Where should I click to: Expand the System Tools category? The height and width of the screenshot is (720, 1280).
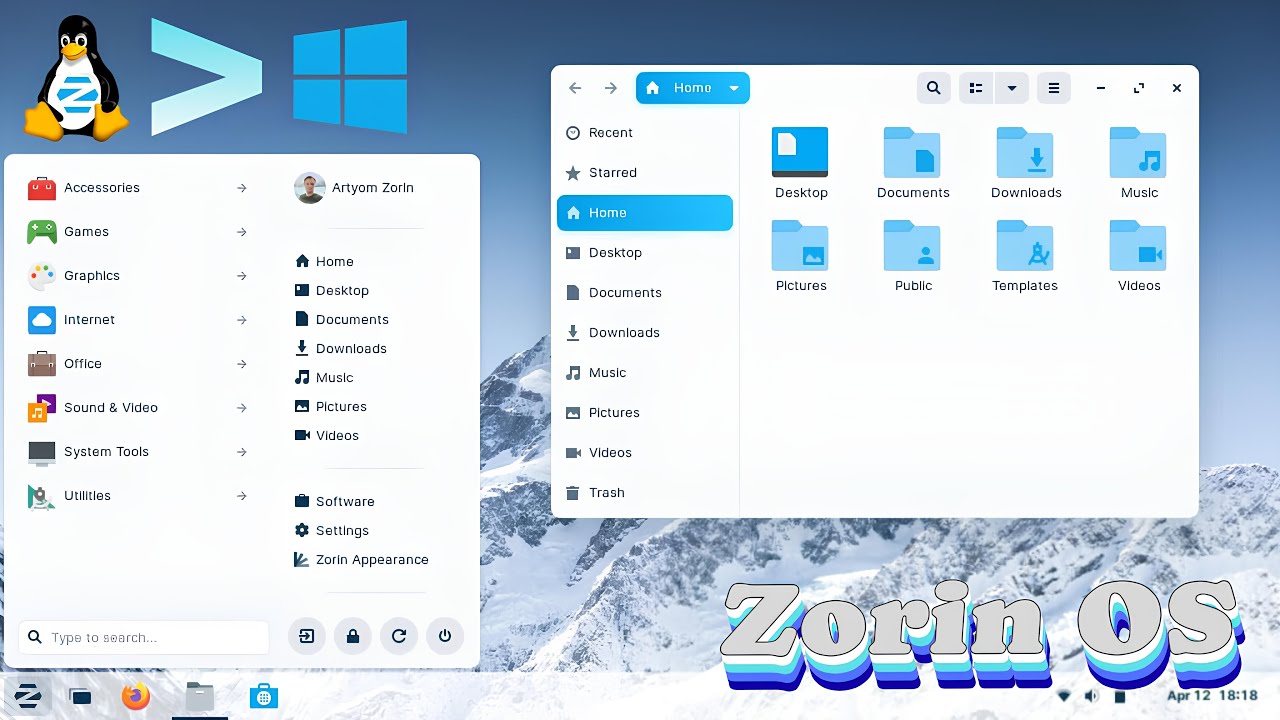[138, 451]
